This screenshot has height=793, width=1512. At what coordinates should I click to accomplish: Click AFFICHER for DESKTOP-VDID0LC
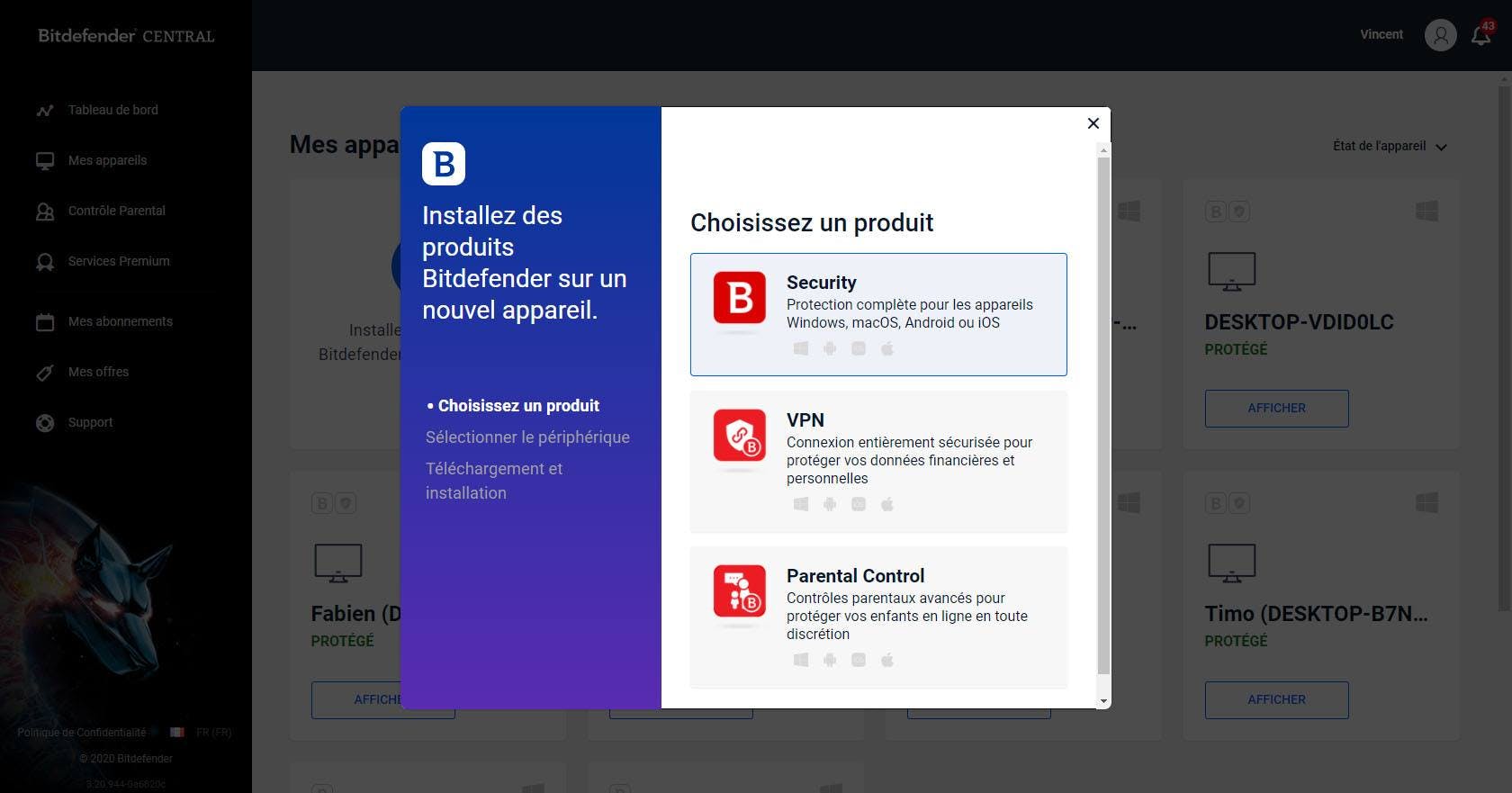click(x=1276, y=408)
